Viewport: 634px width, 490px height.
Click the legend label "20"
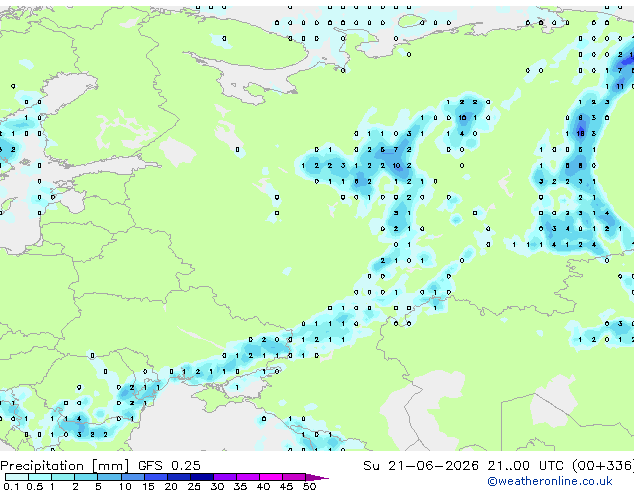point(171,486)
